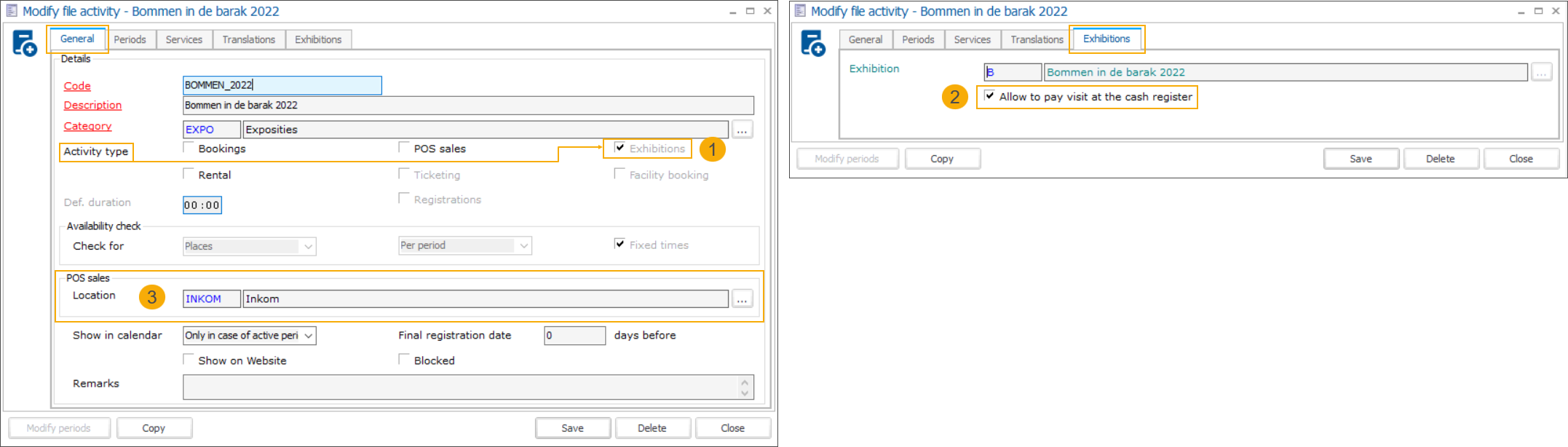1568x447 pixels.
Task: Switch to Services tab in left window
Action: [x=184, y=39]
